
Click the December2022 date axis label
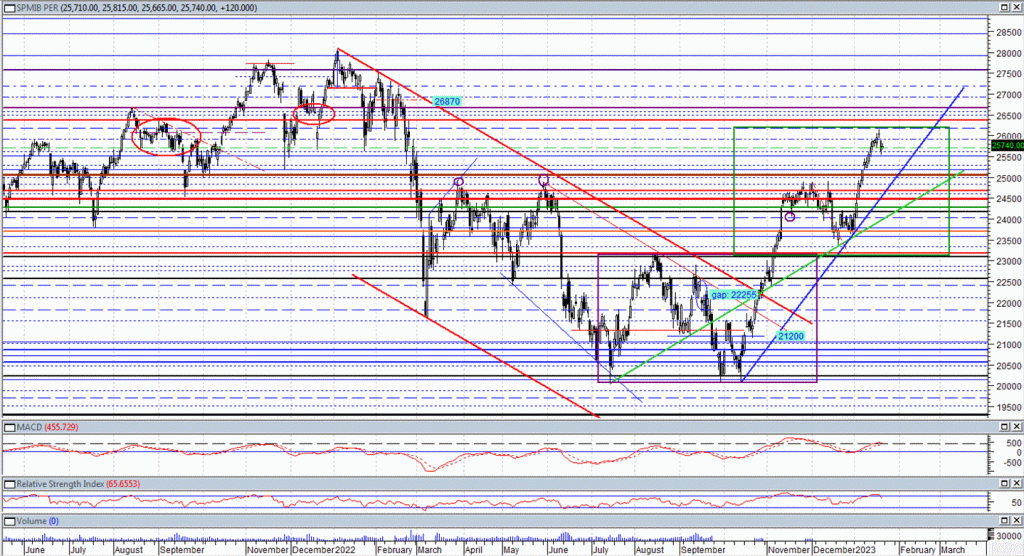pos(323,550)
